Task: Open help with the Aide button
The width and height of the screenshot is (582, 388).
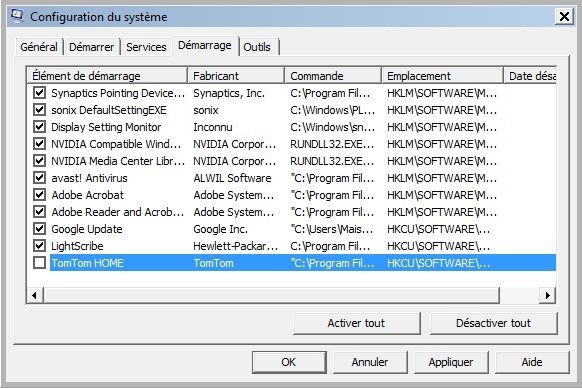Action: (x=532, y=362)
